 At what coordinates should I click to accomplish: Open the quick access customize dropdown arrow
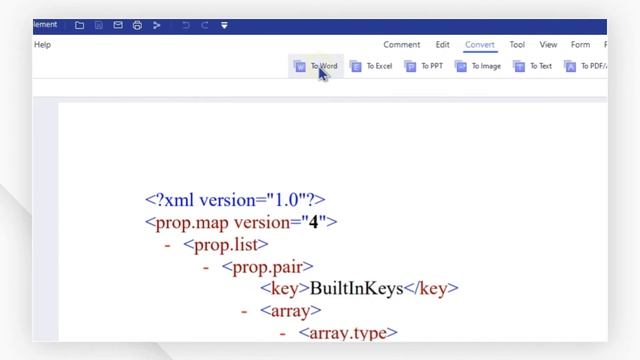224,25
